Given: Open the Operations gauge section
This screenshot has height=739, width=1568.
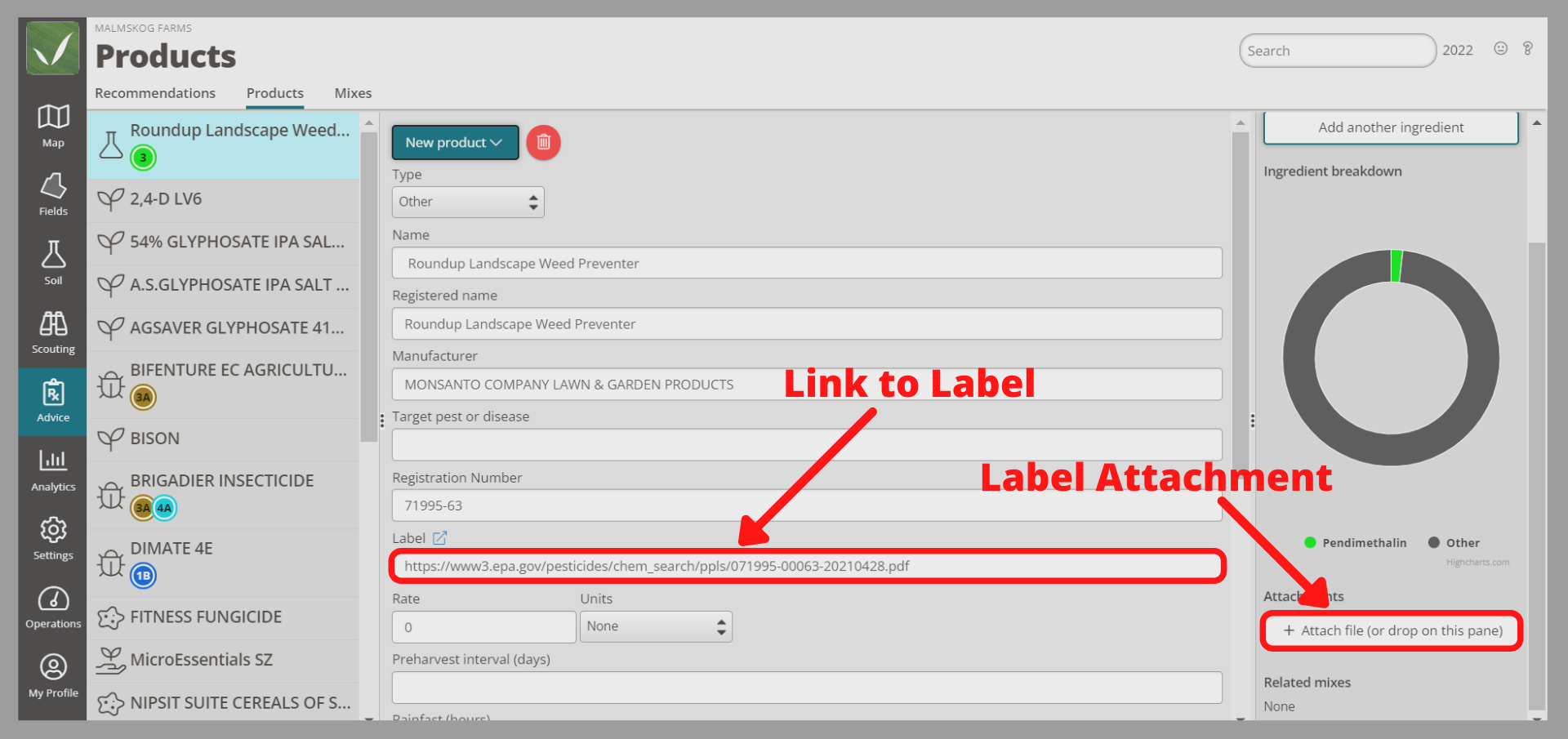Looking at the screenshot, I should click(x=53, y=607).
